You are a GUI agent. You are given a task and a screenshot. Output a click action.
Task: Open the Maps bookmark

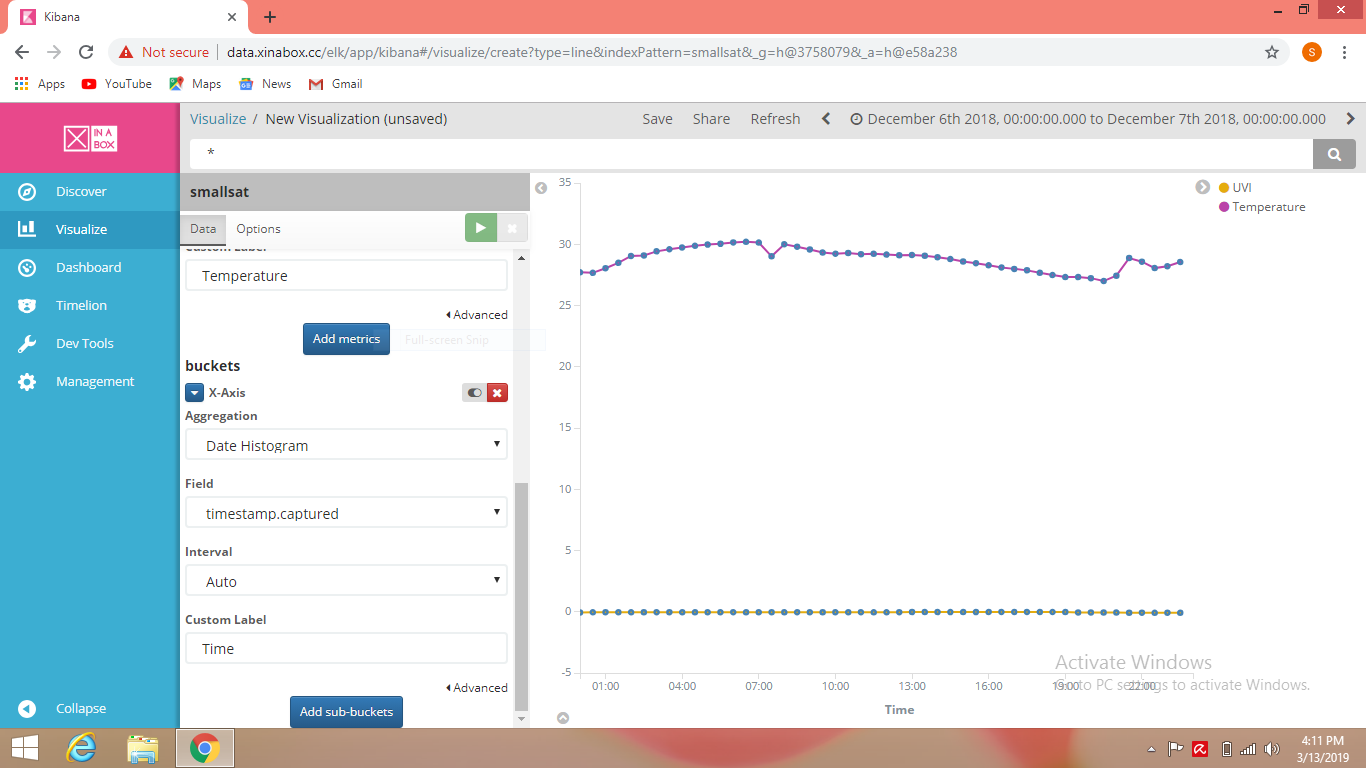pyautogui.click(x=195, y=84)
